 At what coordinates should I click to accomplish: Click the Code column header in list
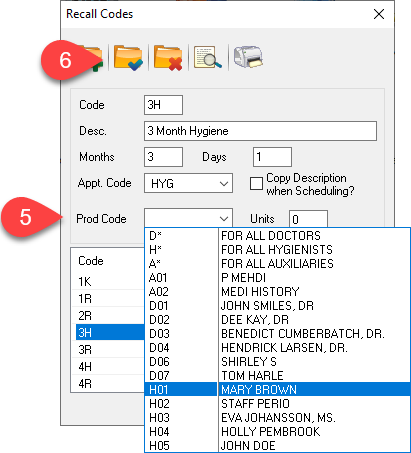91,261
